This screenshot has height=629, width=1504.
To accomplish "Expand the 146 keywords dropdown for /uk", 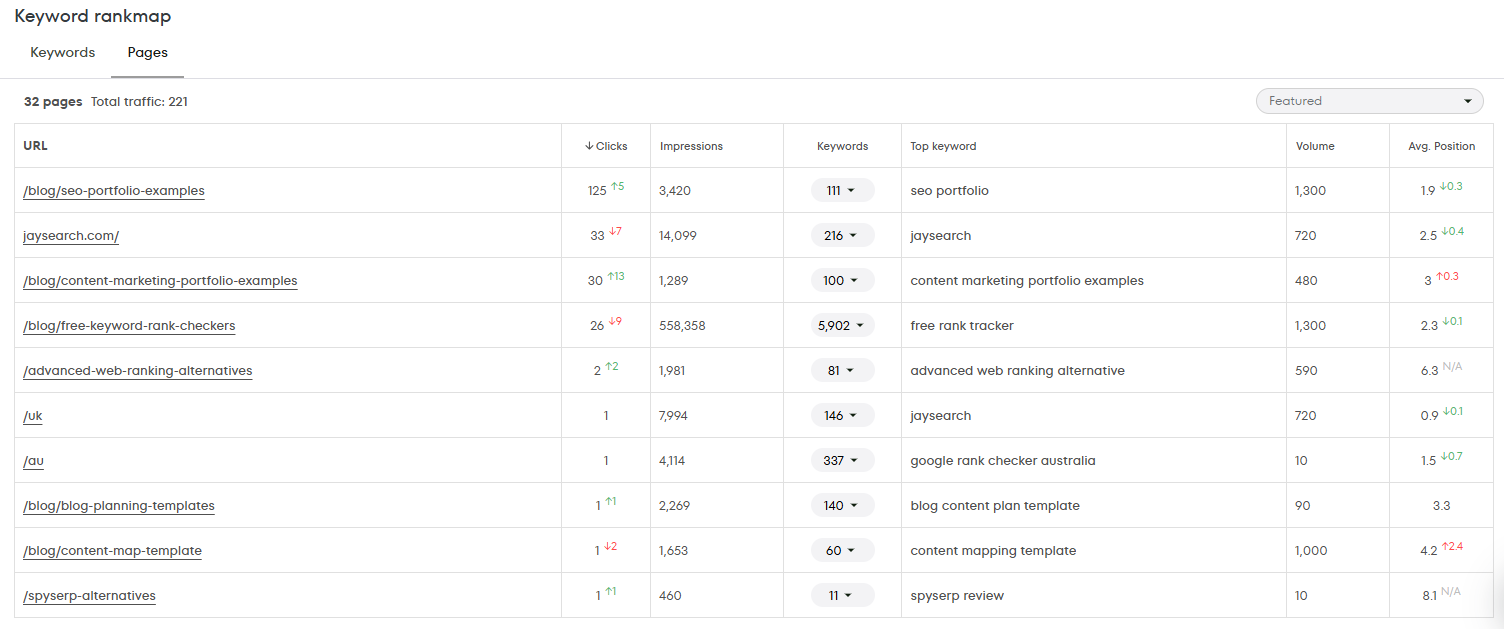I will [843, 414].
